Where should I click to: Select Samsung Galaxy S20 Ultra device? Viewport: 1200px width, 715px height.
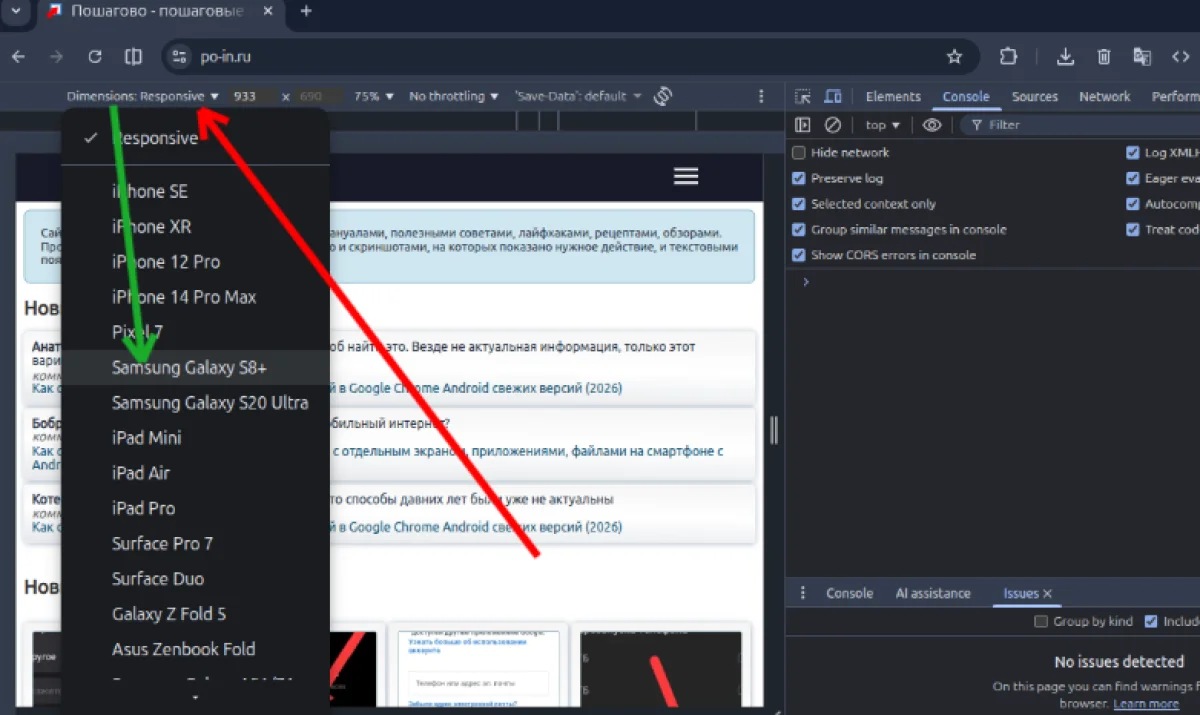(195, 403)
